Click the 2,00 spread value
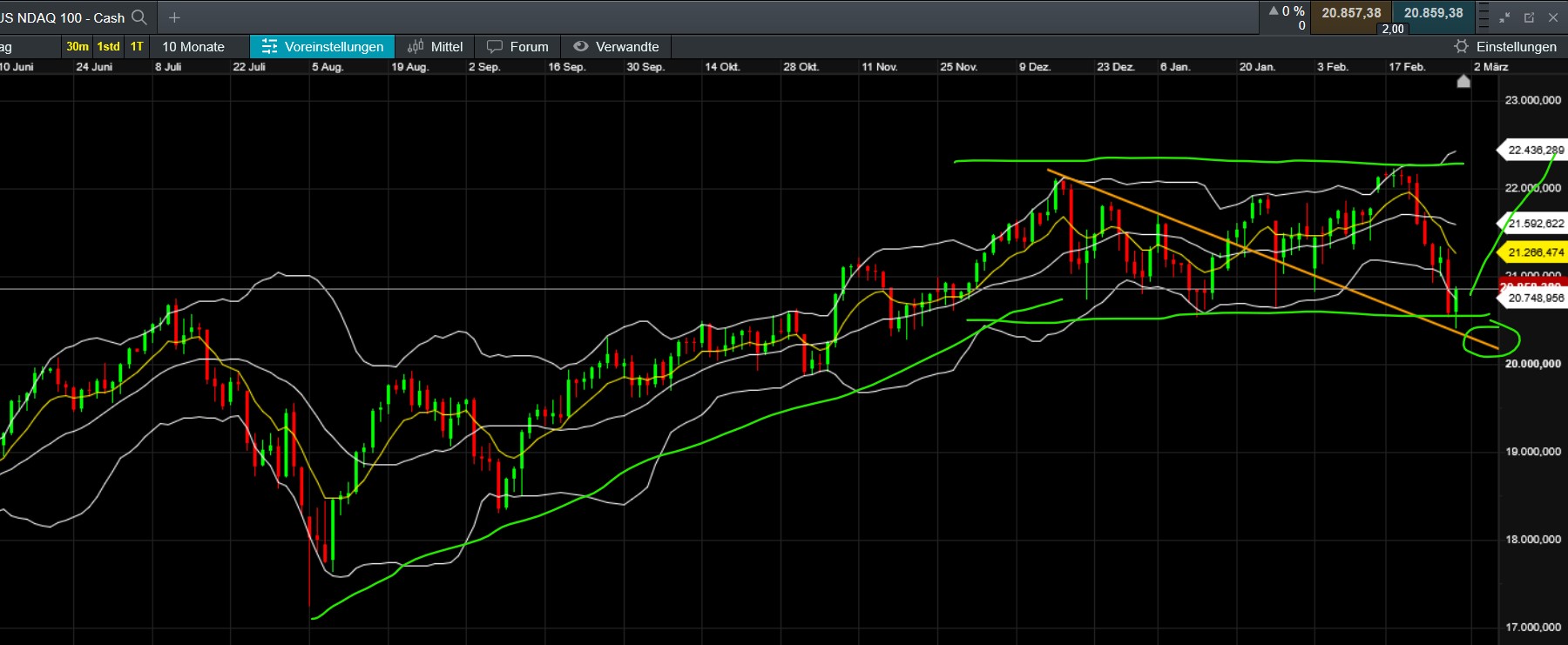The width and height of the screenshot is (1568, 645). 1393,29
